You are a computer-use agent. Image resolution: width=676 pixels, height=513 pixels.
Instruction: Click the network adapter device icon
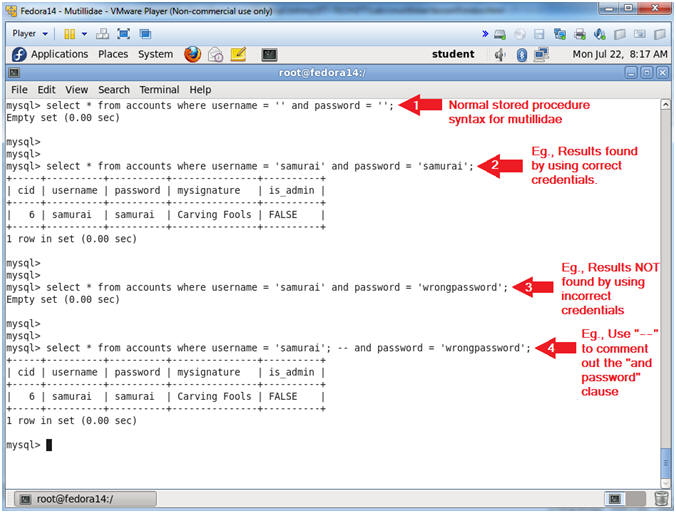point(559,34)
